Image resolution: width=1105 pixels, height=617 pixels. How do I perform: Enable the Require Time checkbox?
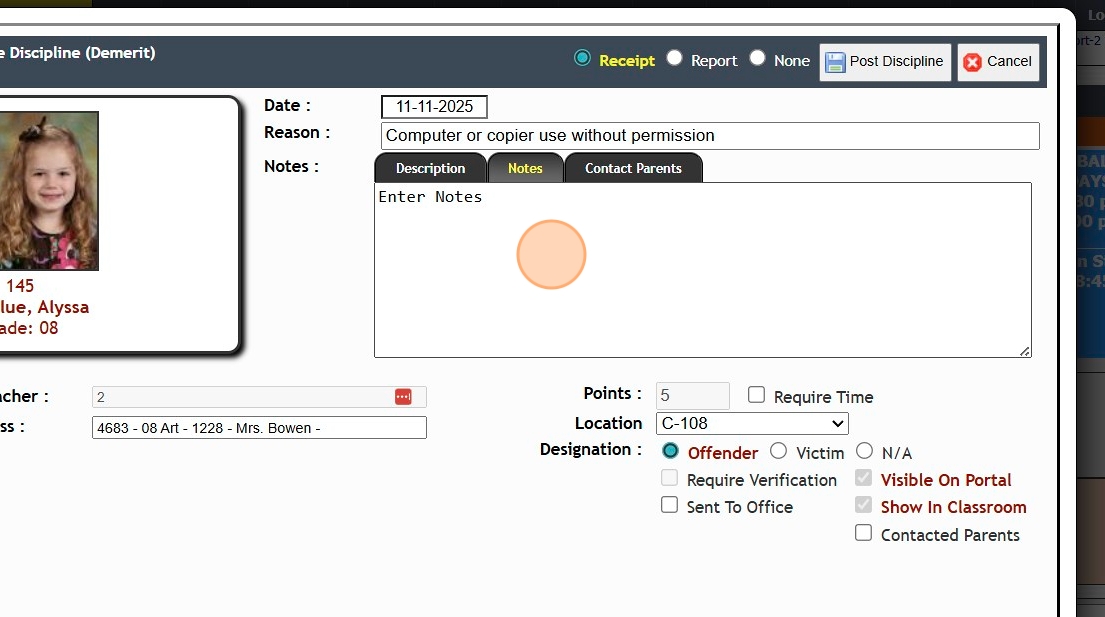(x=756, y=394)
